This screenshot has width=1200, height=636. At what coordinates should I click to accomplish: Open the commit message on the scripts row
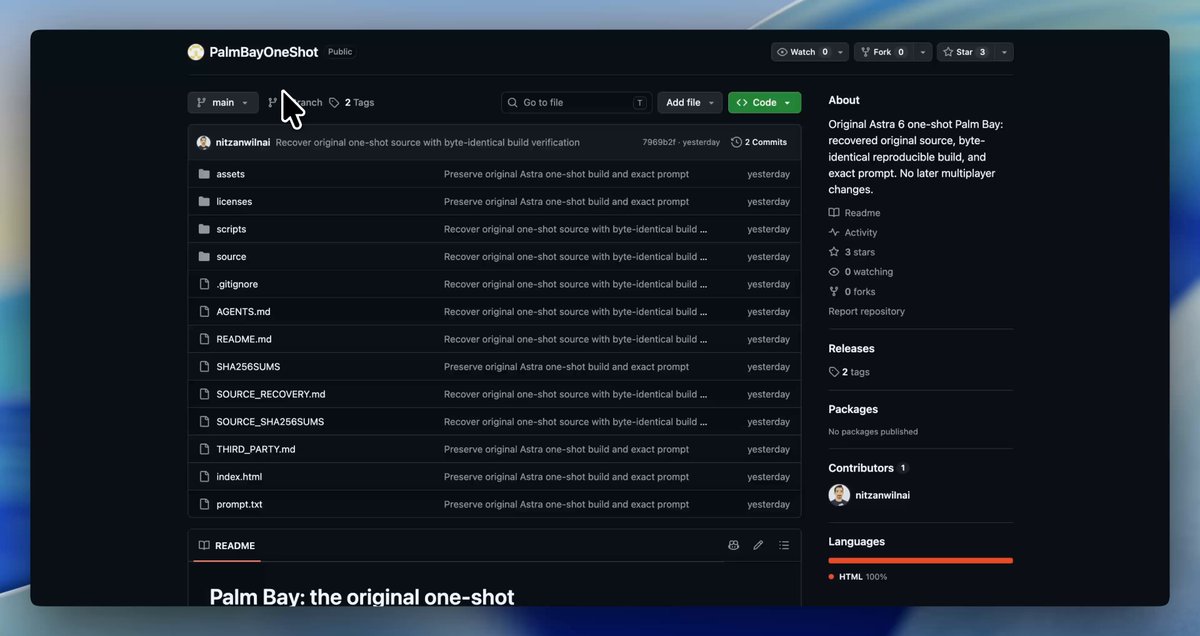tap(576, 229)
